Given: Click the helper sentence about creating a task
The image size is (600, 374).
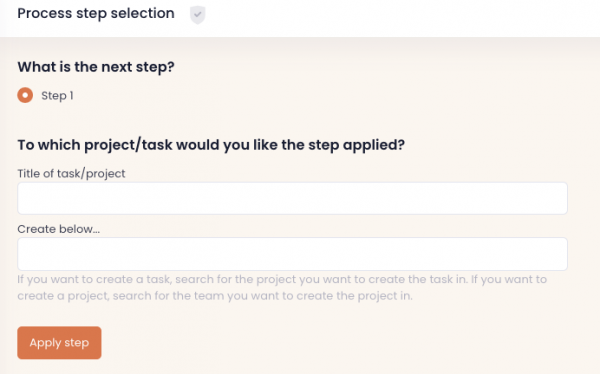Looking at the screenshot, I should (242, 279).
